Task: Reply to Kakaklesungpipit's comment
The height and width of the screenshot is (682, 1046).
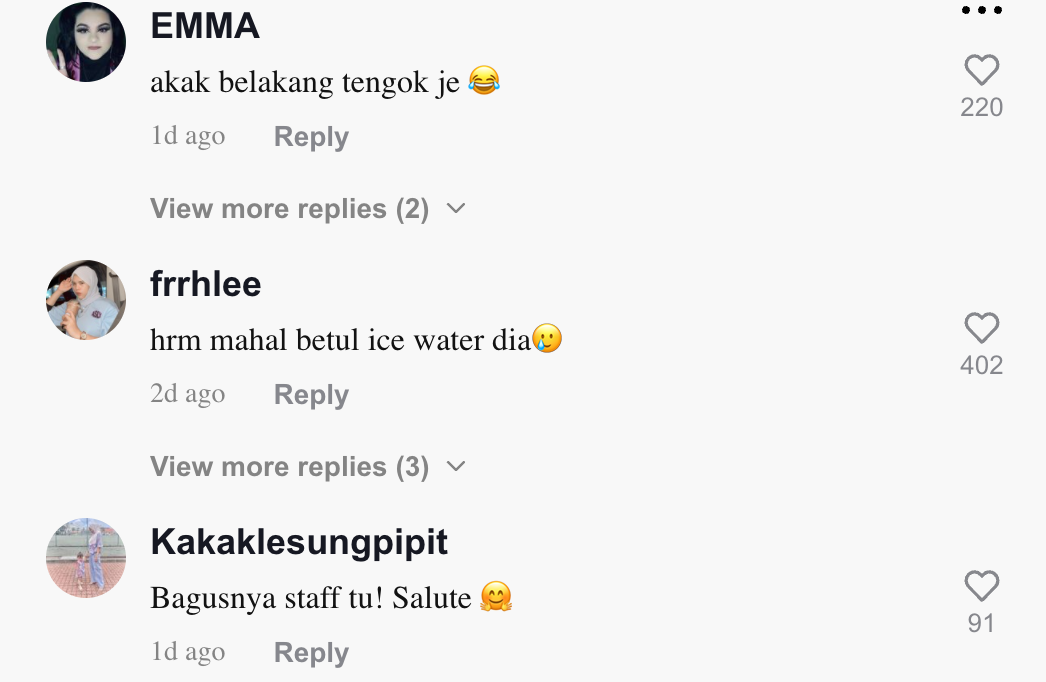Action: (311, 653)
